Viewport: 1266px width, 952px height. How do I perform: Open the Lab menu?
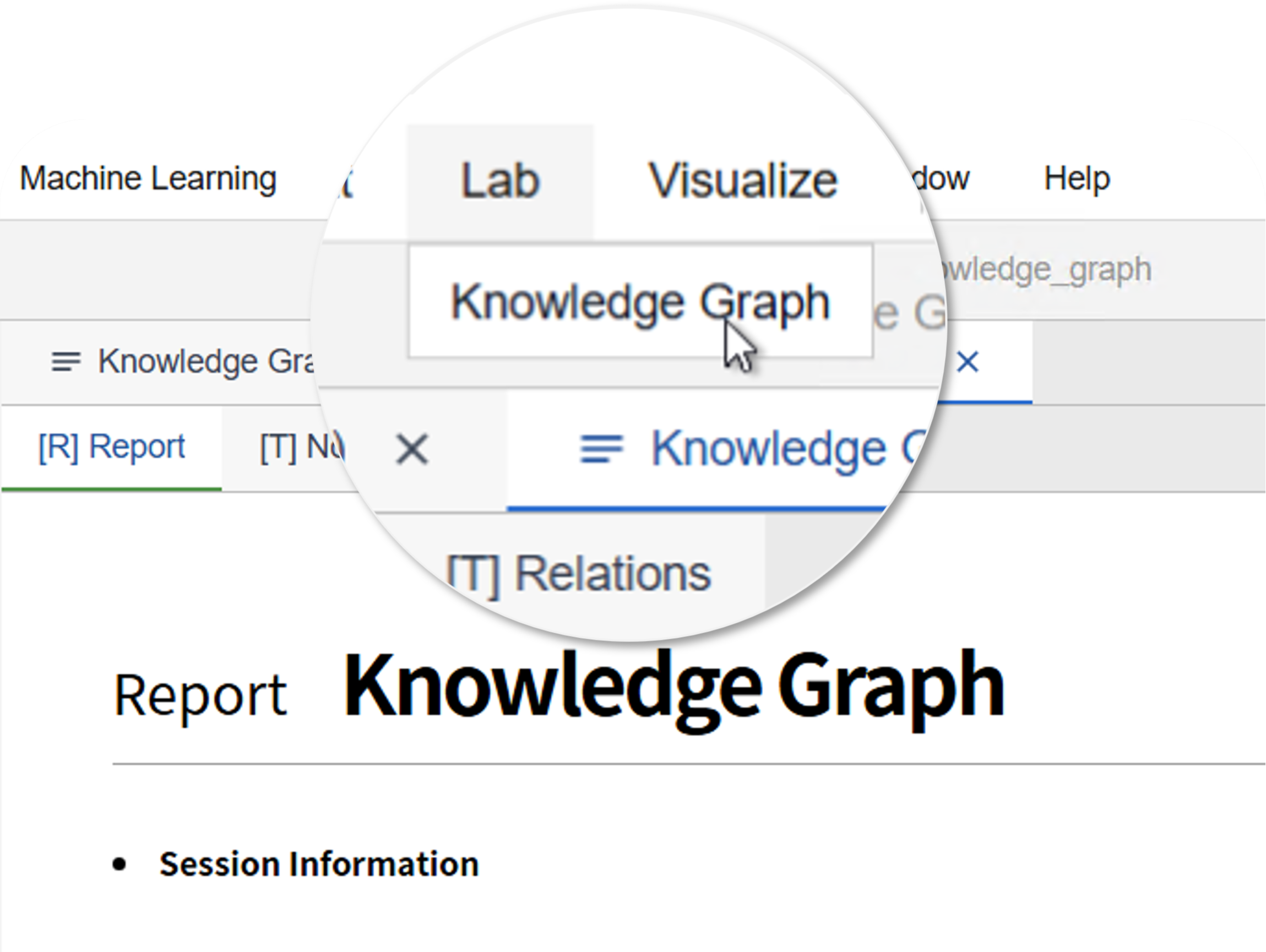coord(500,181)
